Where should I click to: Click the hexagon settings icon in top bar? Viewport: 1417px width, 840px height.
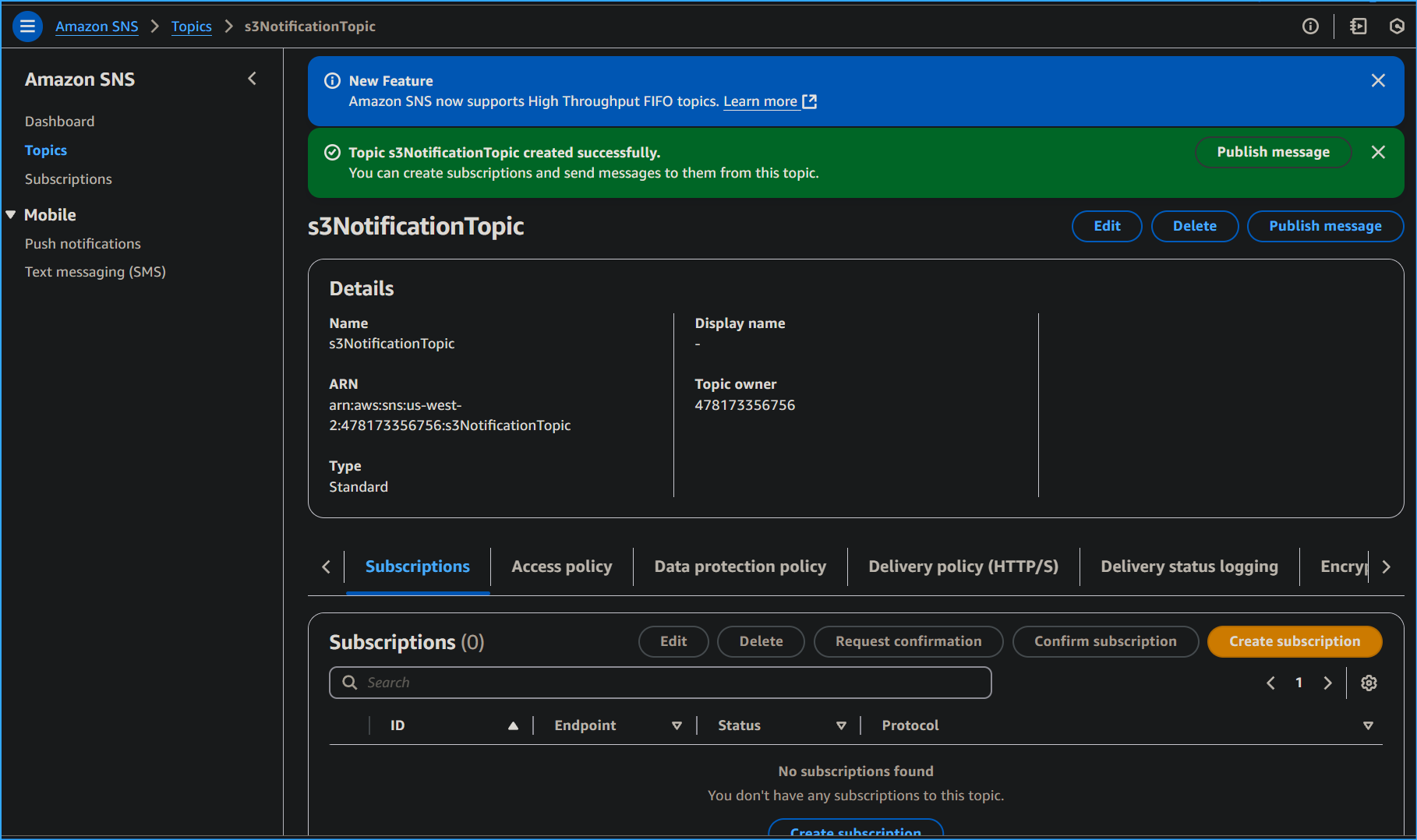coord(1397,26)
